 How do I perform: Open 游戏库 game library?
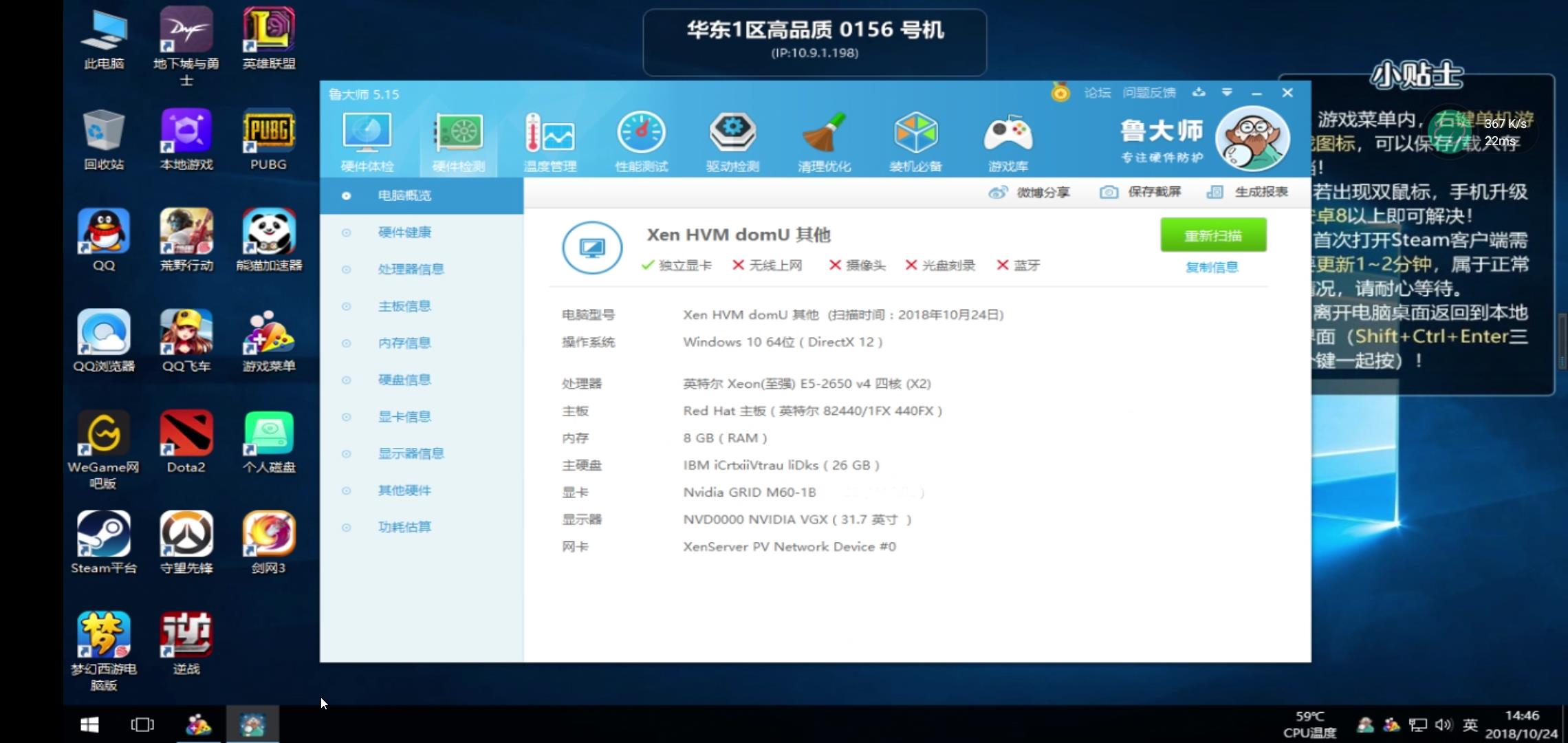pyautogui.click(x=1008, y=142)
